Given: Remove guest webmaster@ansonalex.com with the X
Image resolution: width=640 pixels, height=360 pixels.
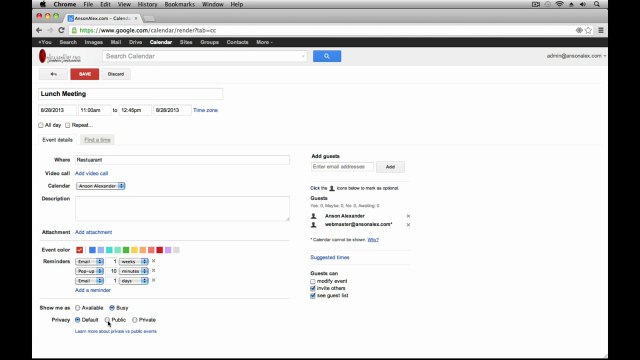Looking at the screenshot, I should coord(408,224).
